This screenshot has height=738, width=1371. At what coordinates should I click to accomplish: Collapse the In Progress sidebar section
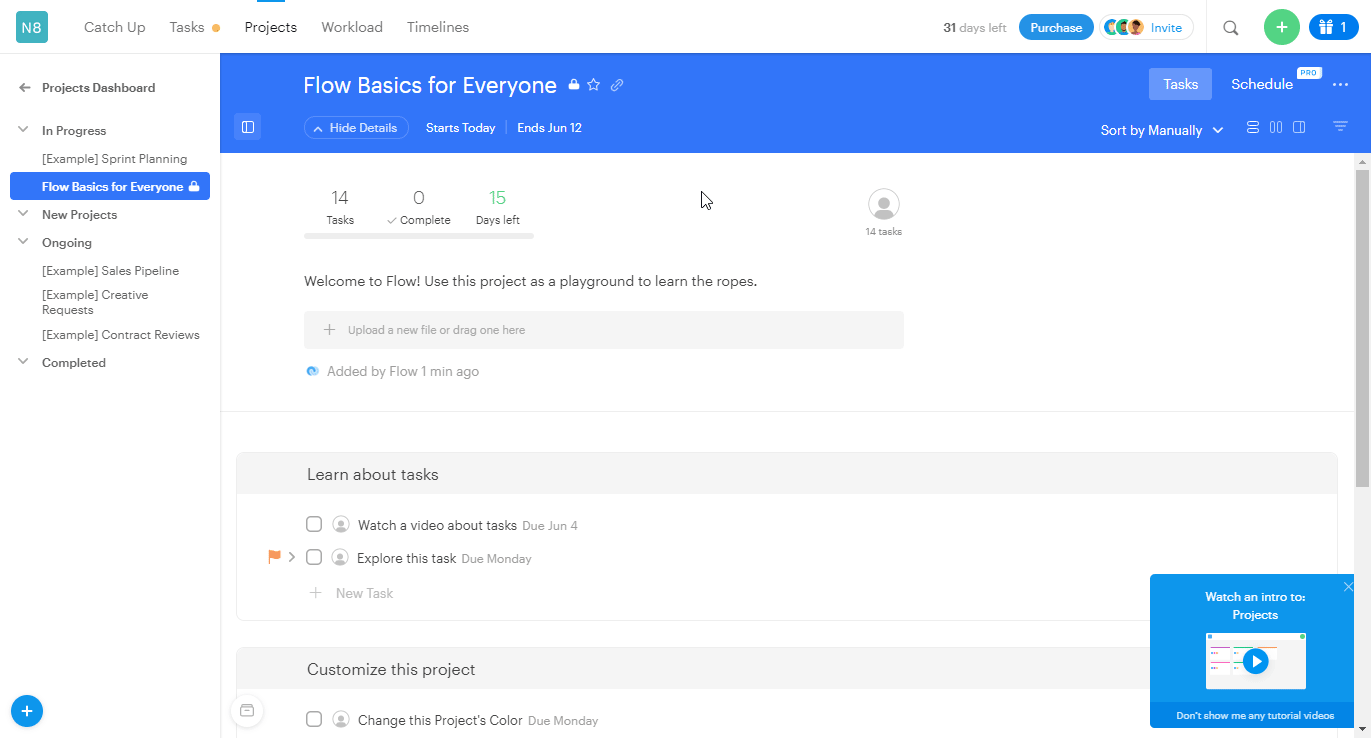pyautogui.click(x=23, y=130)
